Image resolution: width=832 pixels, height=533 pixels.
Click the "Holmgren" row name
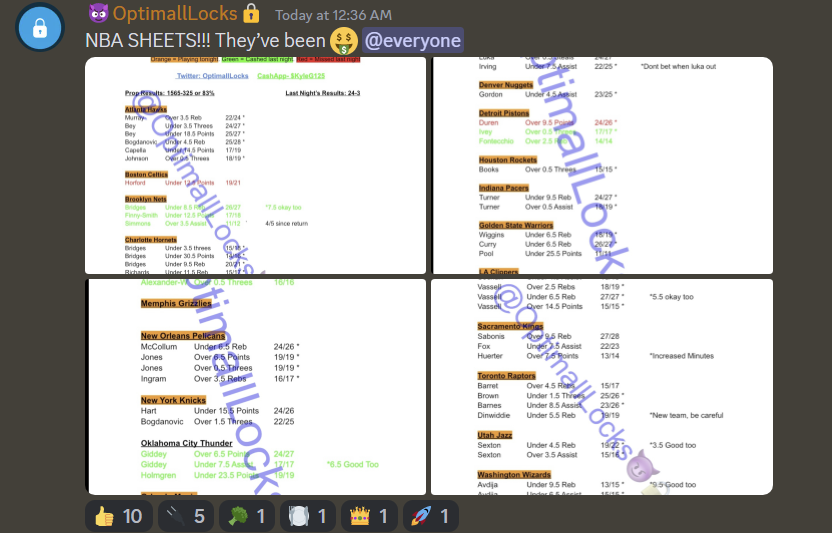tap(158, 475)
